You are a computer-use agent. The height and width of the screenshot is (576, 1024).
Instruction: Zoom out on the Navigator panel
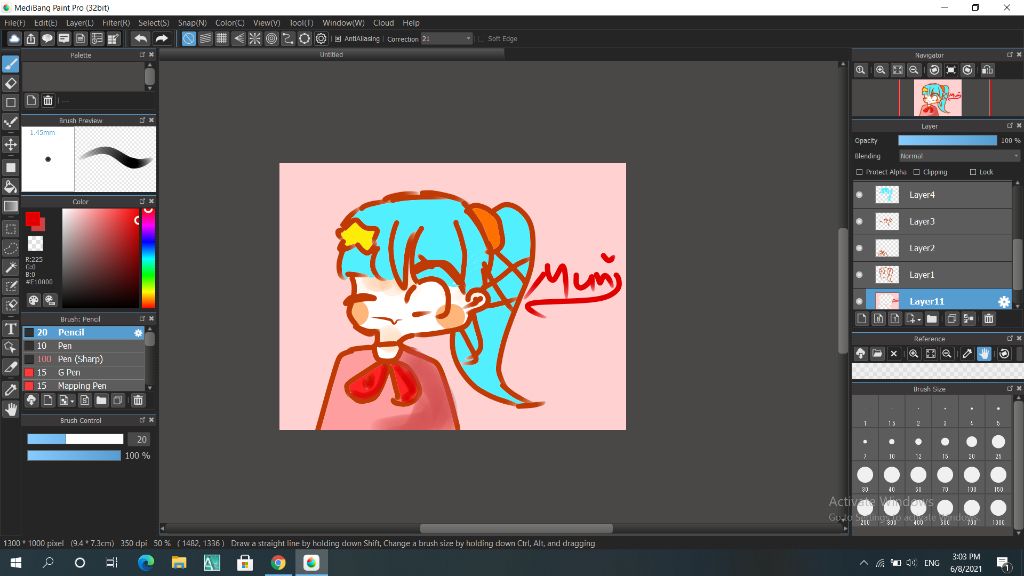tap(914, 70)
